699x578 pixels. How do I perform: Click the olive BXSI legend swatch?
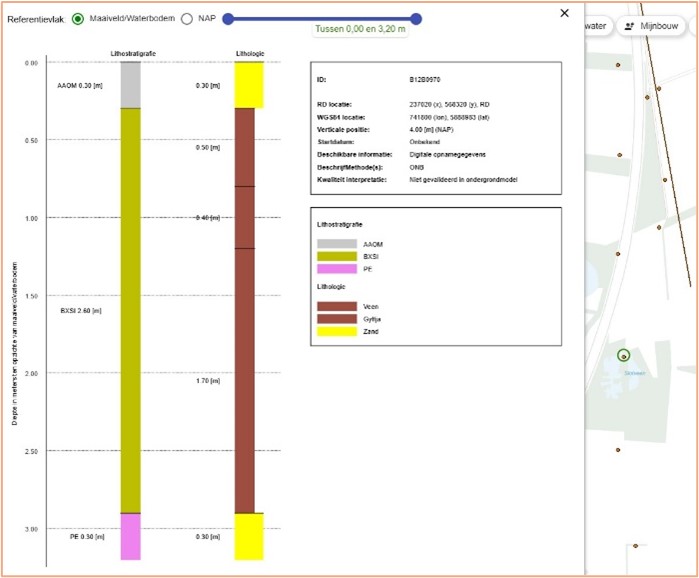tap(335, 257)
